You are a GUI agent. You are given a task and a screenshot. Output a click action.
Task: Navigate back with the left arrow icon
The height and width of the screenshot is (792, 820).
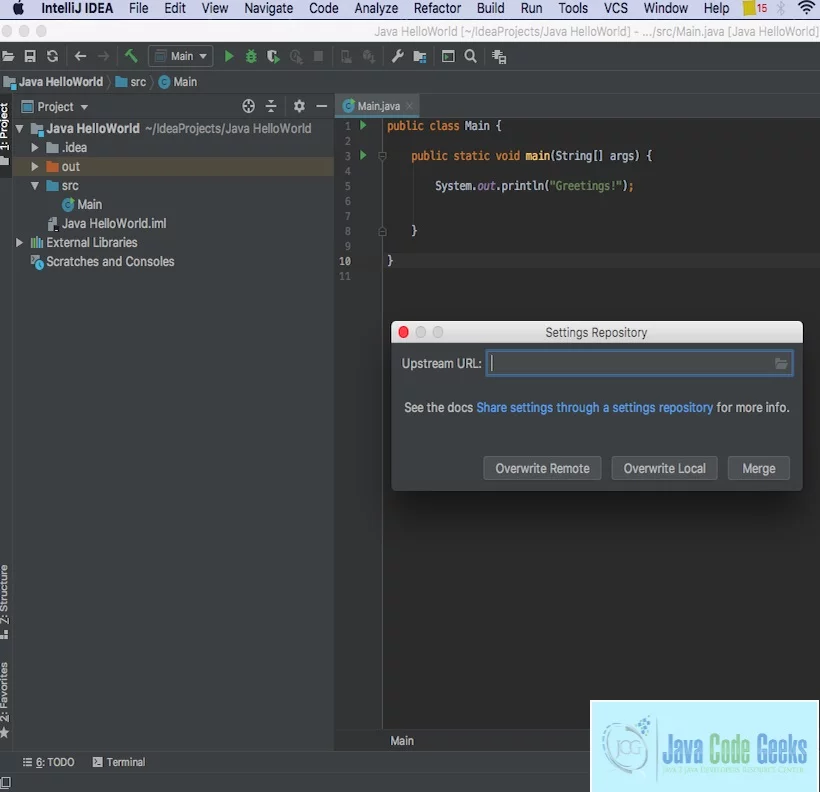pos(80,56)
